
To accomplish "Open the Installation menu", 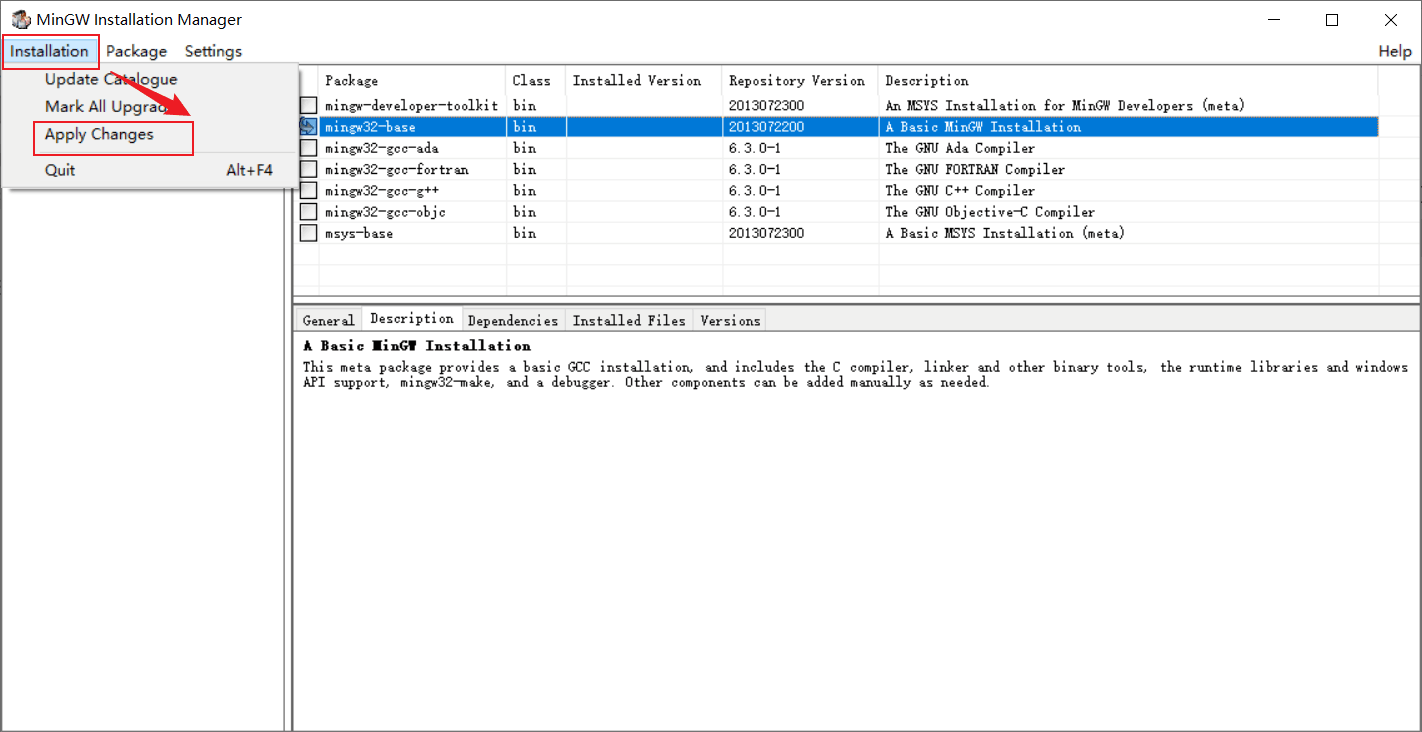I will (50, 51).
